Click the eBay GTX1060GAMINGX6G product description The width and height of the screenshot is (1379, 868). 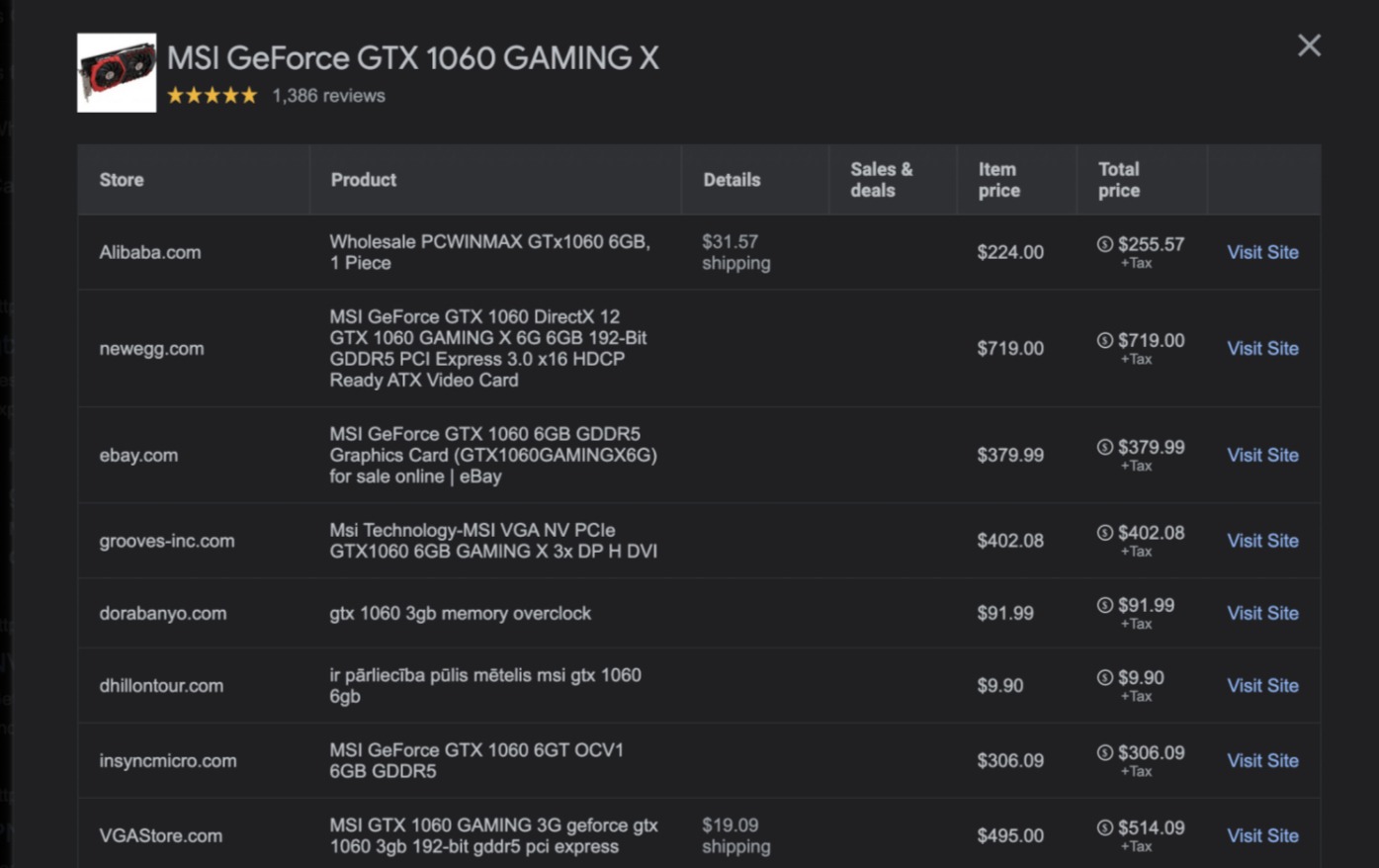pyautogui.click(x=493, y=455)
